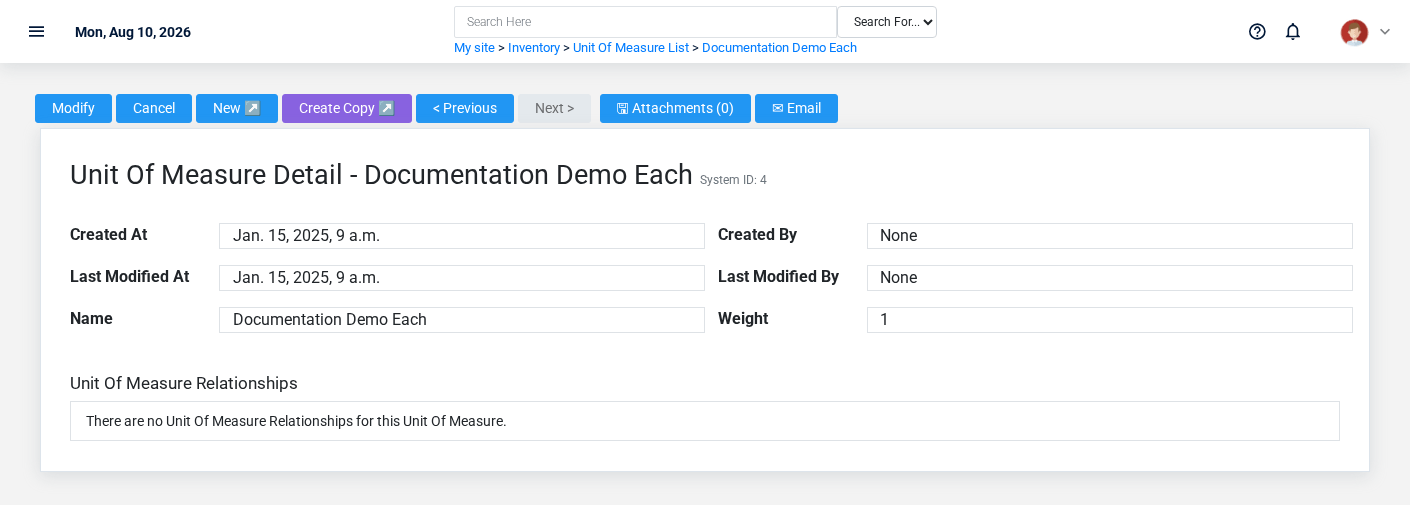
Task: Click the Last Modified At value
Action: point(462,278)
